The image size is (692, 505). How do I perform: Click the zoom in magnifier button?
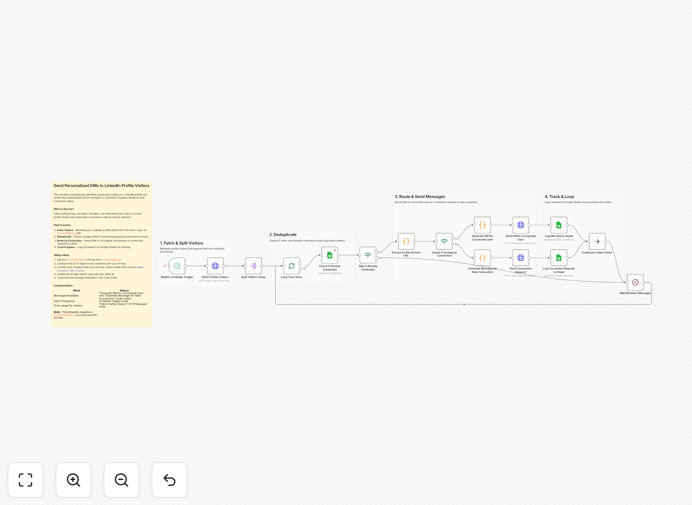point(73,480)
